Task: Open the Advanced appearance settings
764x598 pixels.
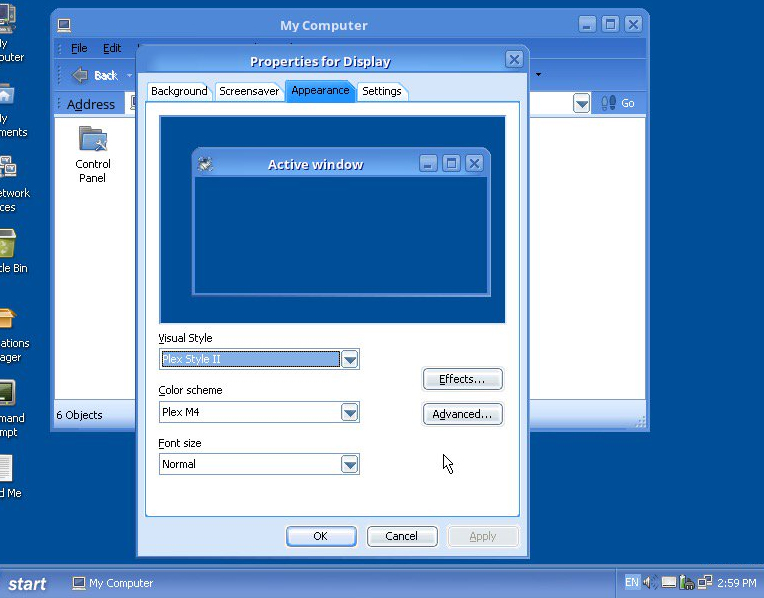Action: coord(462,414)
